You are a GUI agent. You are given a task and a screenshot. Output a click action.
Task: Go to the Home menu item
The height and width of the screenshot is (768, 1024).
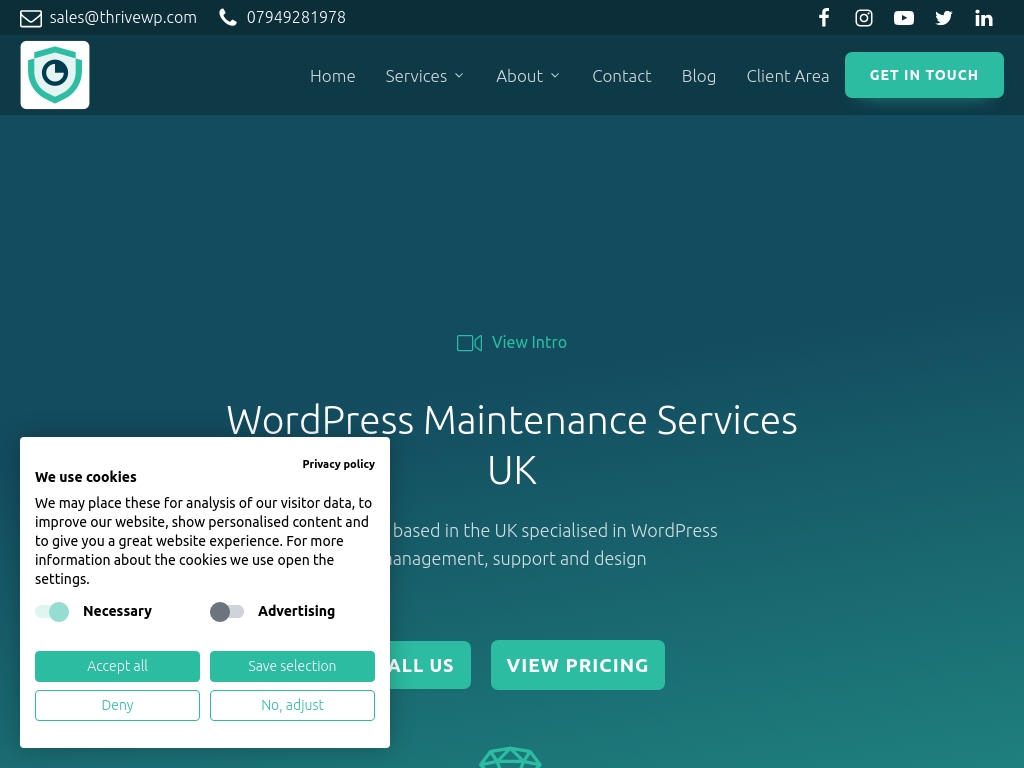click(x=332, y=76)
